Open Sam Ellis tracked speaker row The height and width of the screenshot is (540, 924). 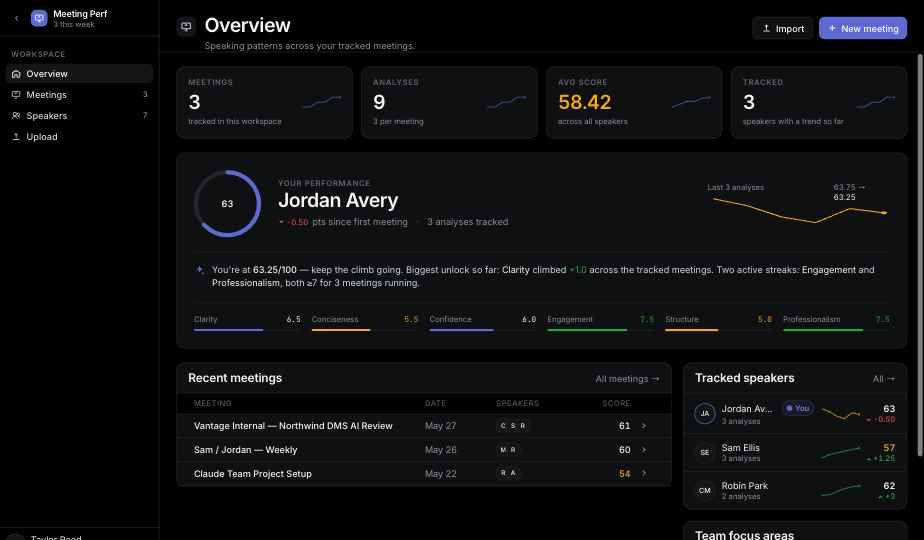click(x=795, y=453)
